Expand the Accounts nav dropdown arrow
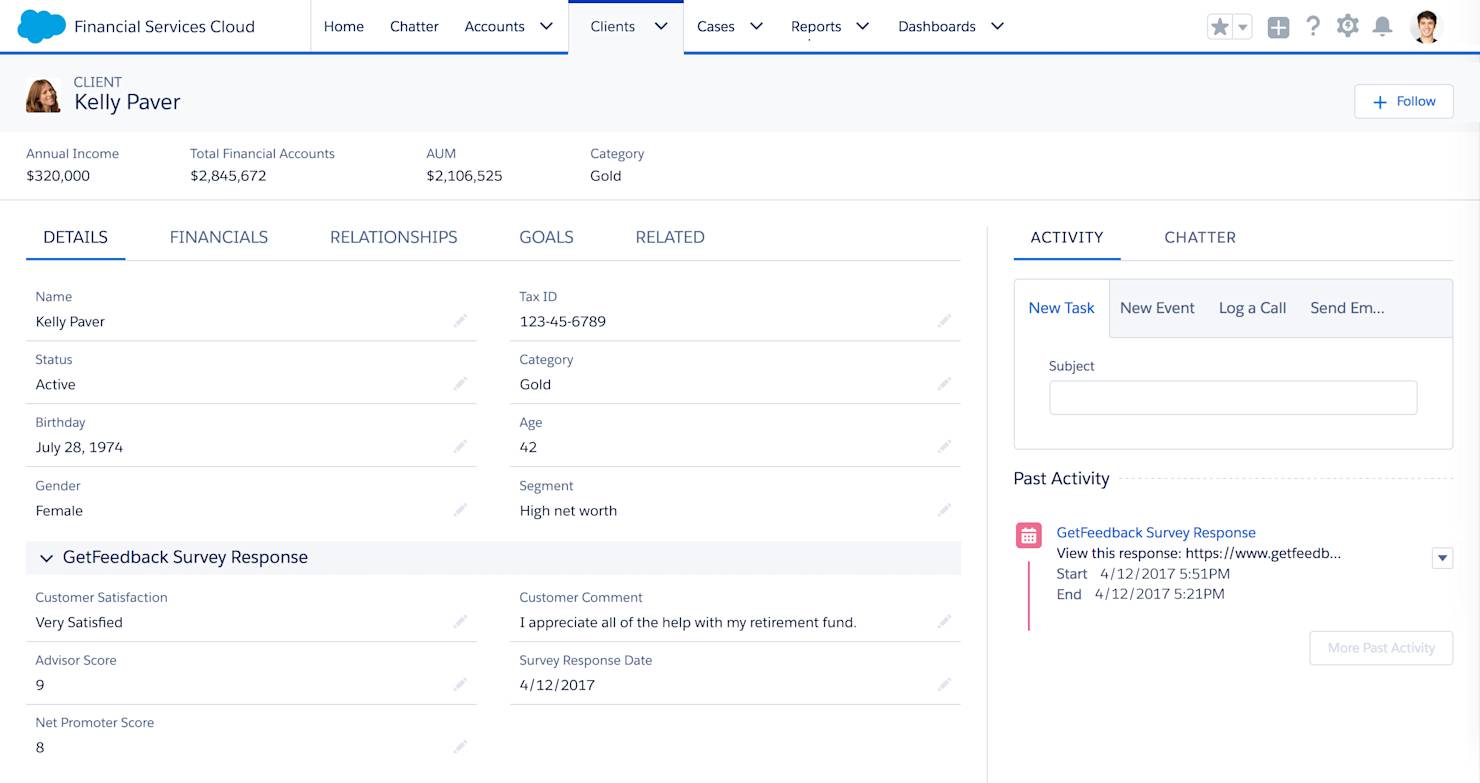 [546, 26]
